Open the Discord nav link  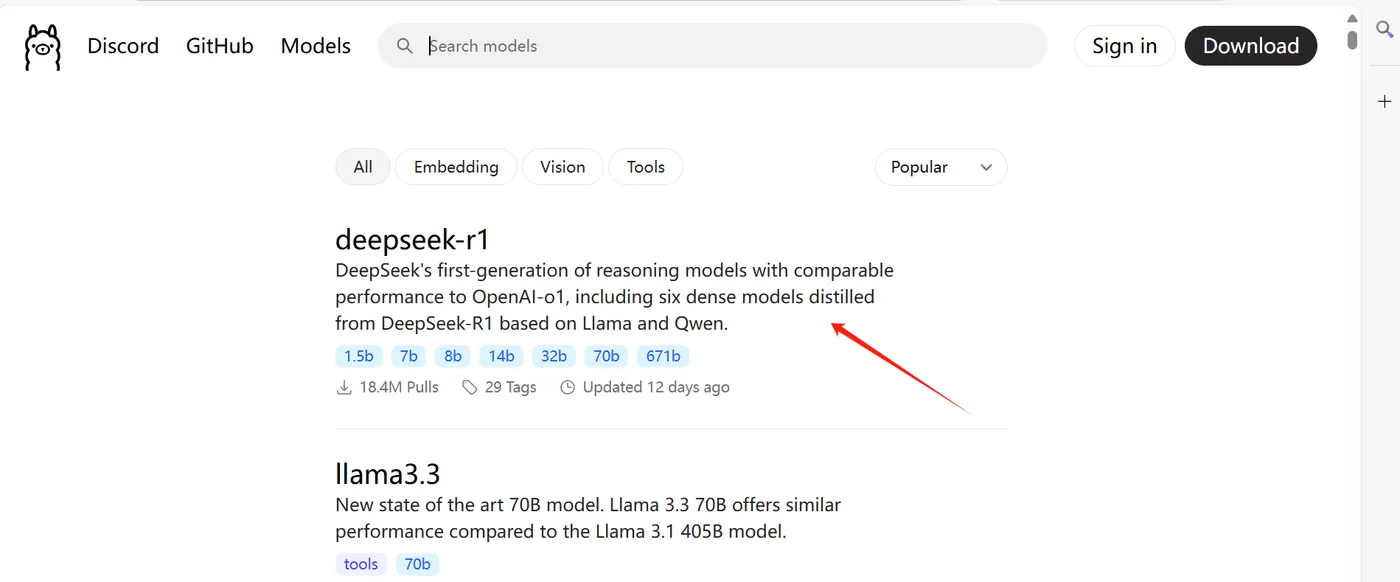pyautogui.click(x=123, y=46)
